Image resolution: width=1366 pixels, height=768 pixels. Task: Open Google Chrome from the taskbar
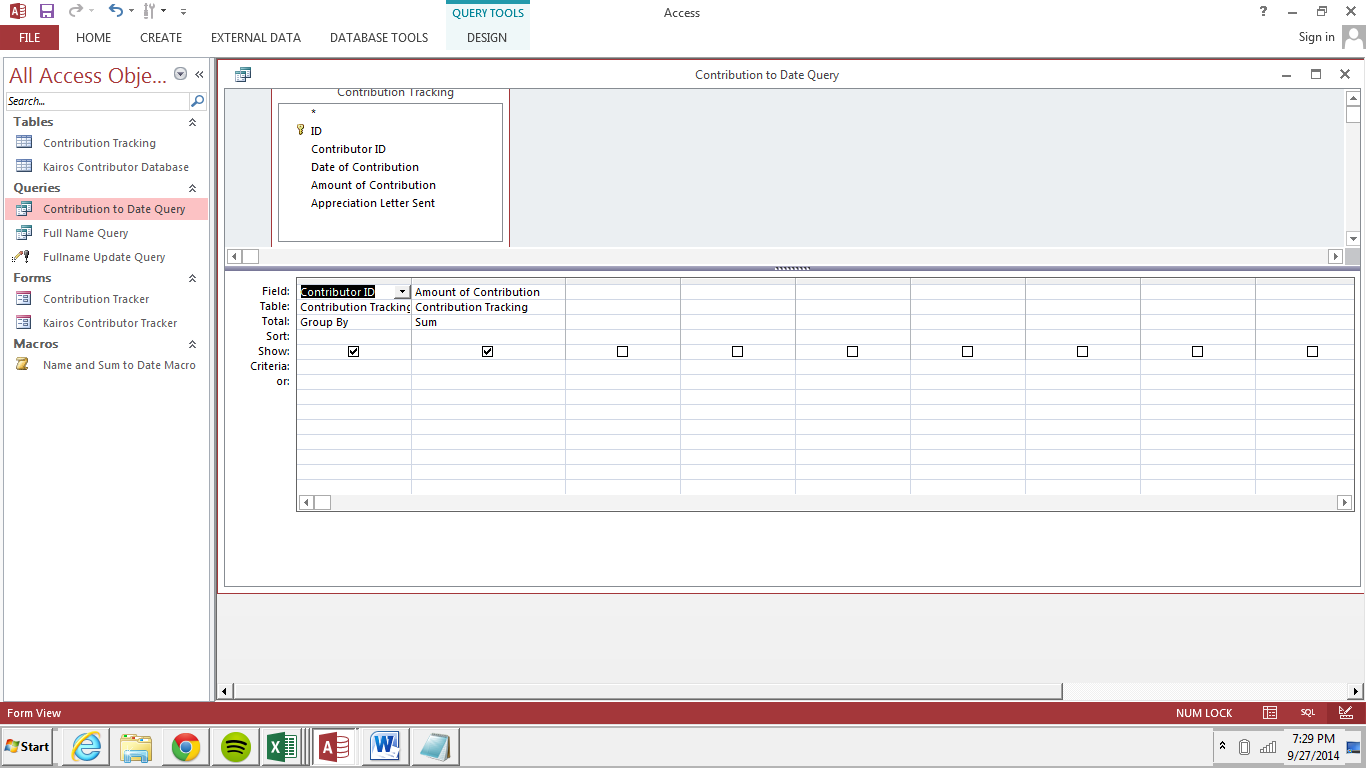(x=185, y=747)
